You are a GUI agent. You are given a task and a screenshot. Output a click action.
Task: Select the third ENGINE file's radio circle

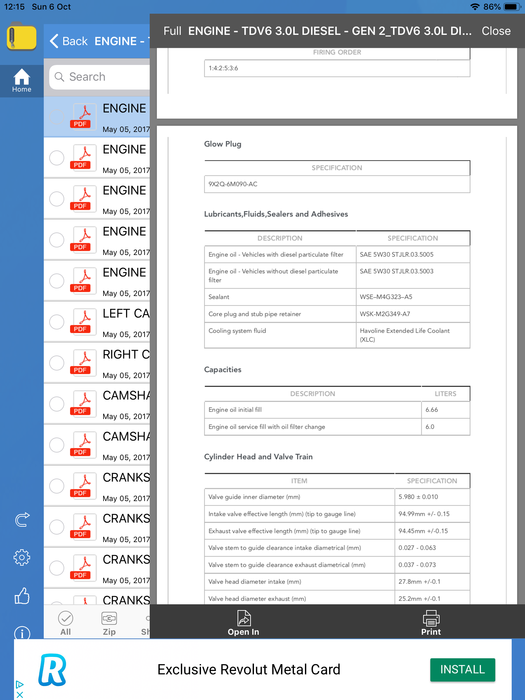click(57, 199)
